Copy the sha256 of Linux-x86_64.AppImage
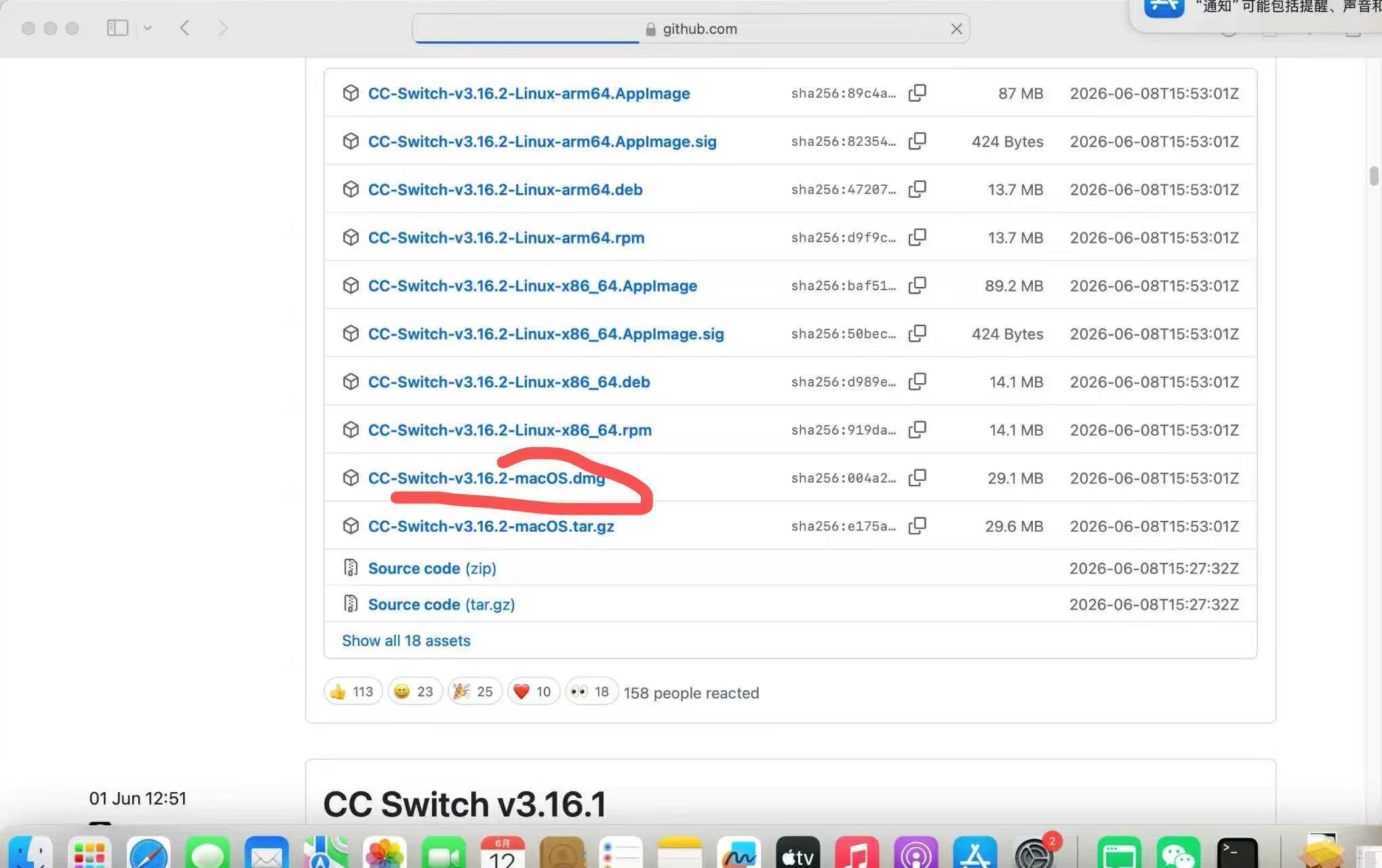1382x868 pixels. (x=917, y=285)
